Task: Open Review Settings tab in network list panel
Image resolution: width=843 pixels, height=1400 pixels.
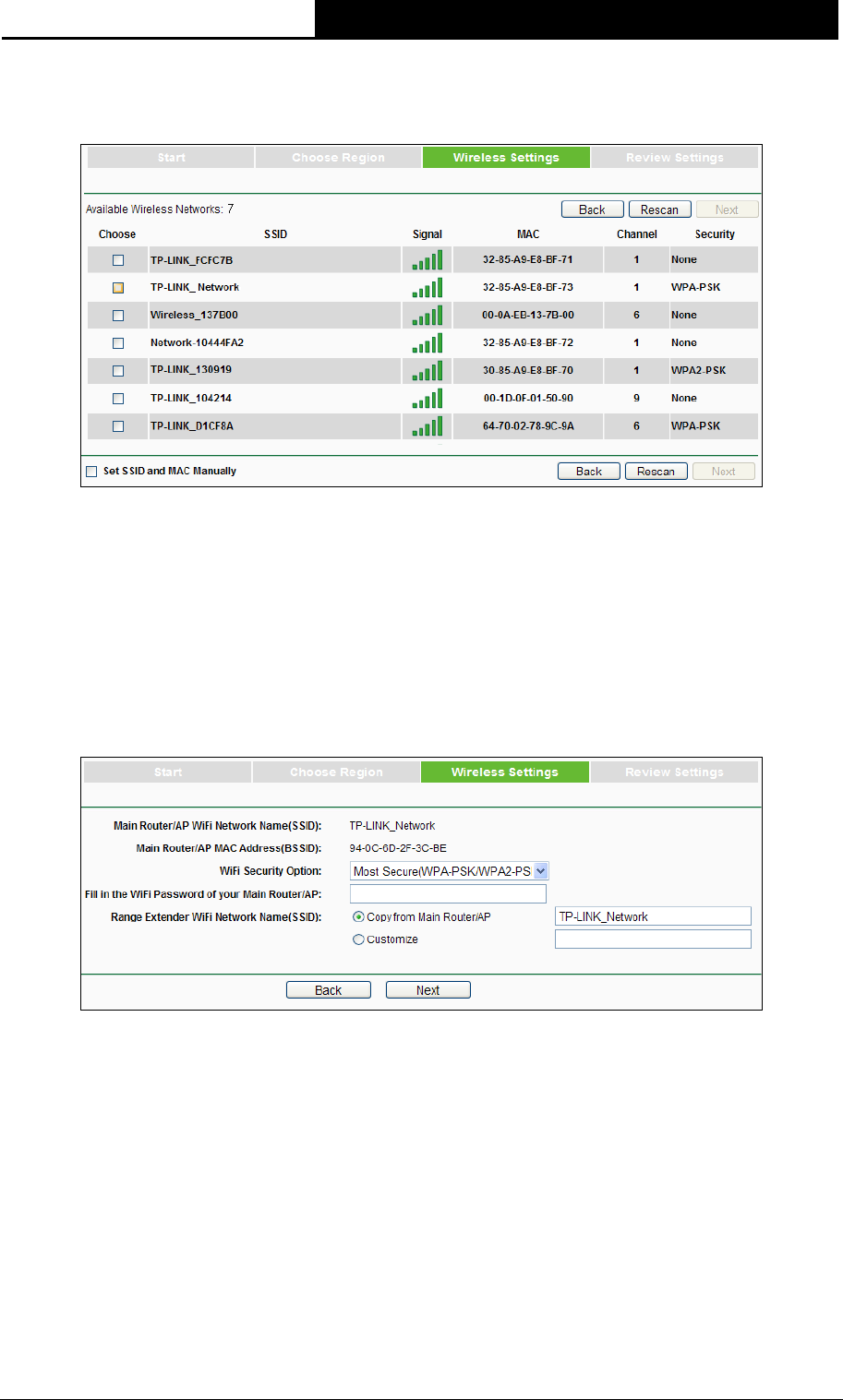Action: (x=675, y=158)
